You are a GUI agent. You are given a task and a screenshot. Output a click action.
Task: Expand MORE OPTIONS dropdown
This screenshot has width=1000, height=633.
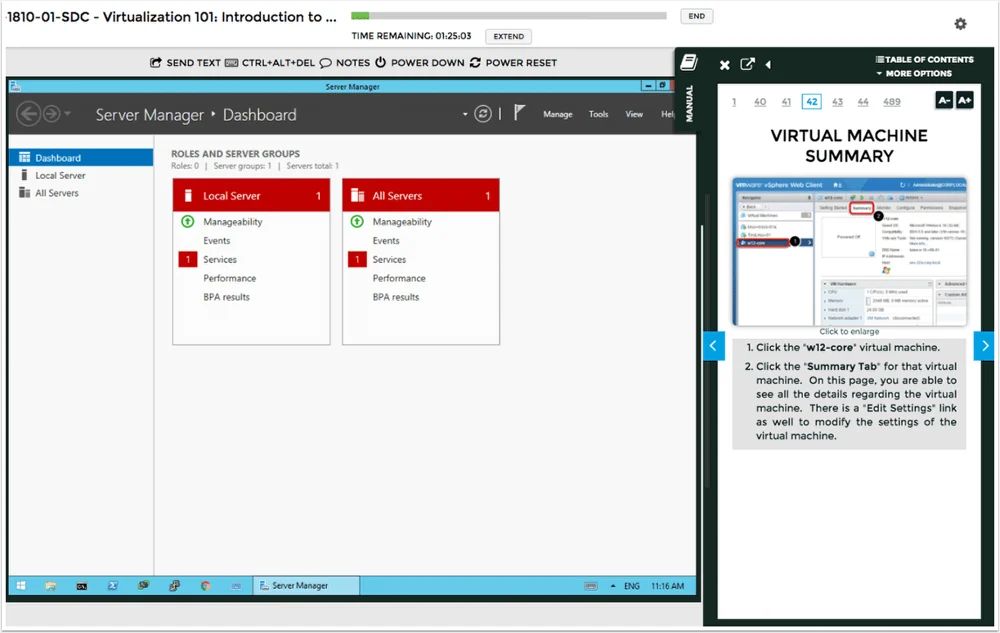(914, 73)
